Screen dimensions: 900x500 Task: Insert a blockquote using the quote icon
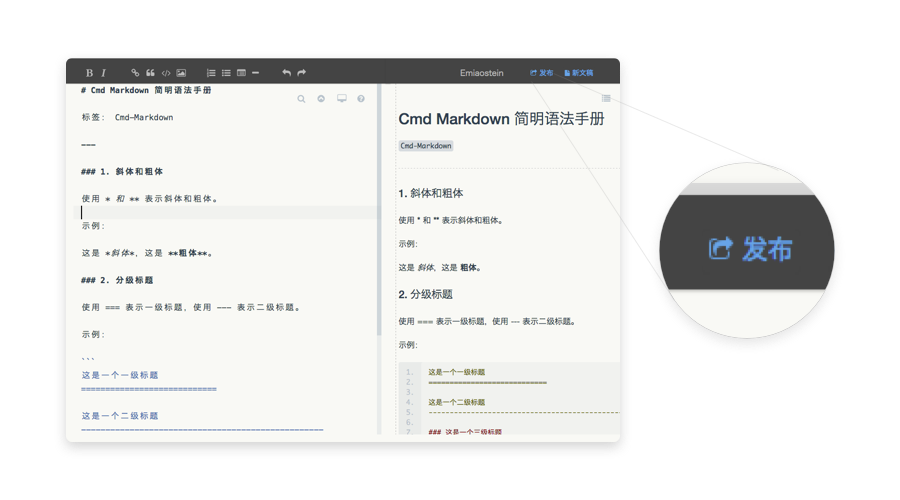(150, 73)
